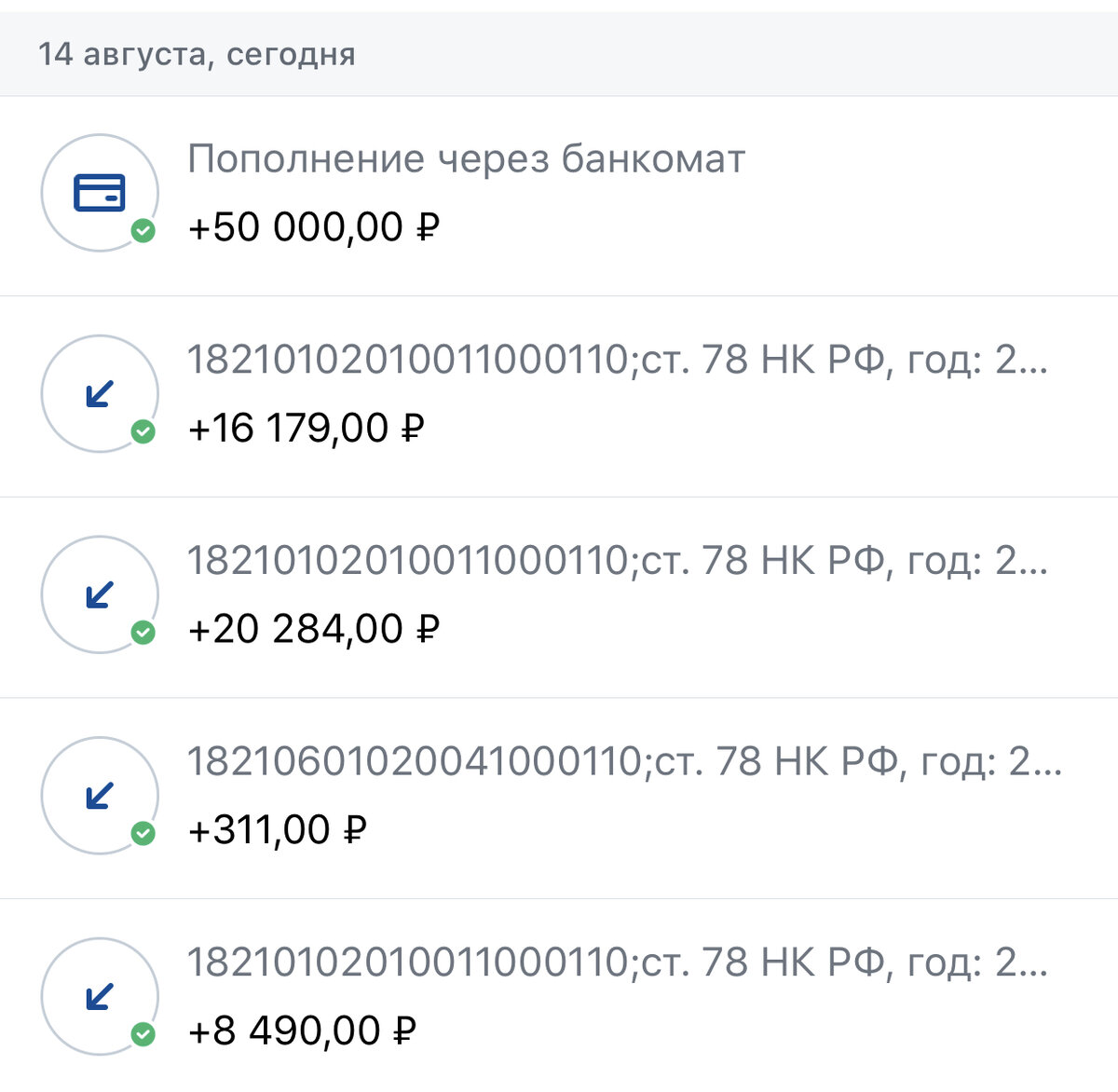Open the 18210601020041000110 transaction description

point(624,762)
